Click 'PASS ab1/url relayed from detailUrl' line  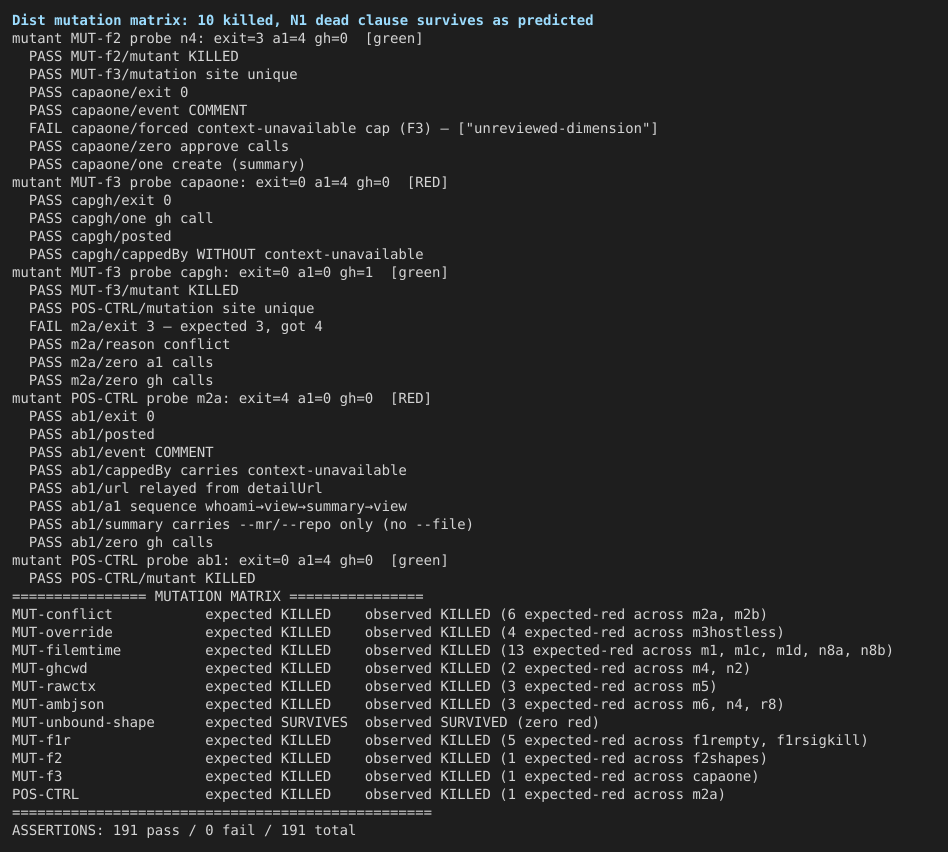tap(175, 488)
